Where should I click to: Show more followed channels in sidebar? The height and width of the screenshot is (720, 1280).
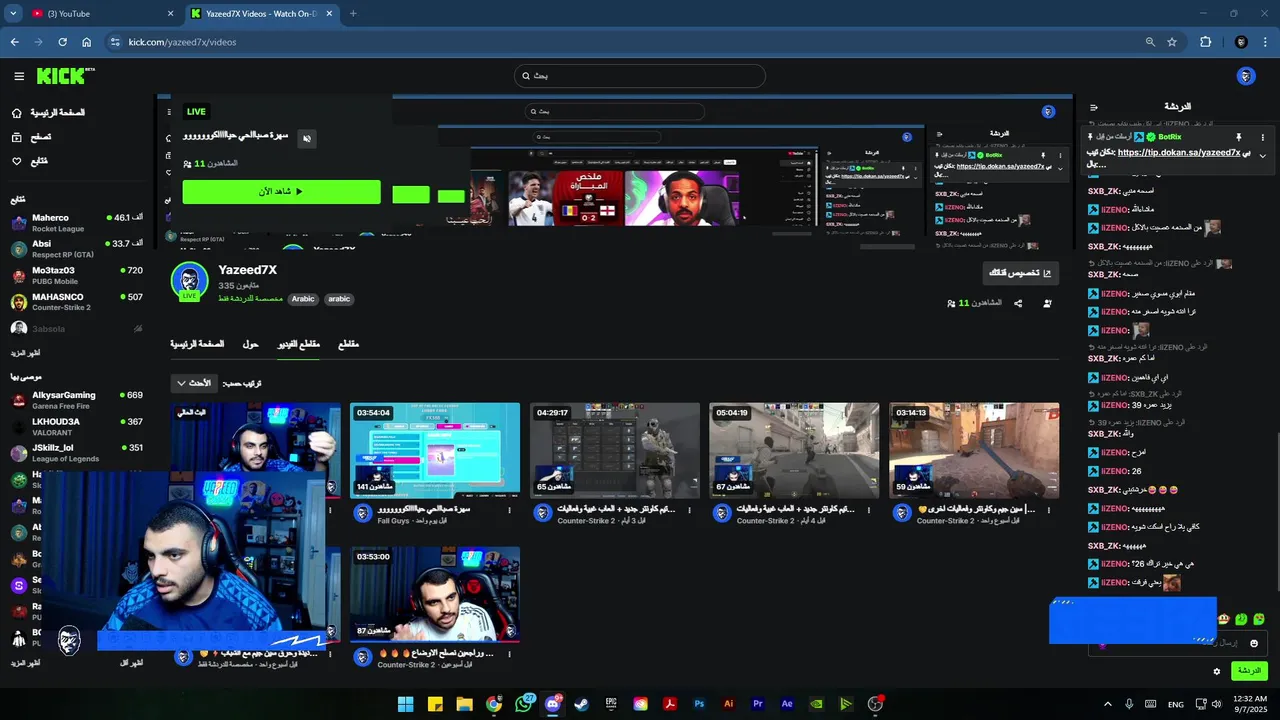point(26,353)
